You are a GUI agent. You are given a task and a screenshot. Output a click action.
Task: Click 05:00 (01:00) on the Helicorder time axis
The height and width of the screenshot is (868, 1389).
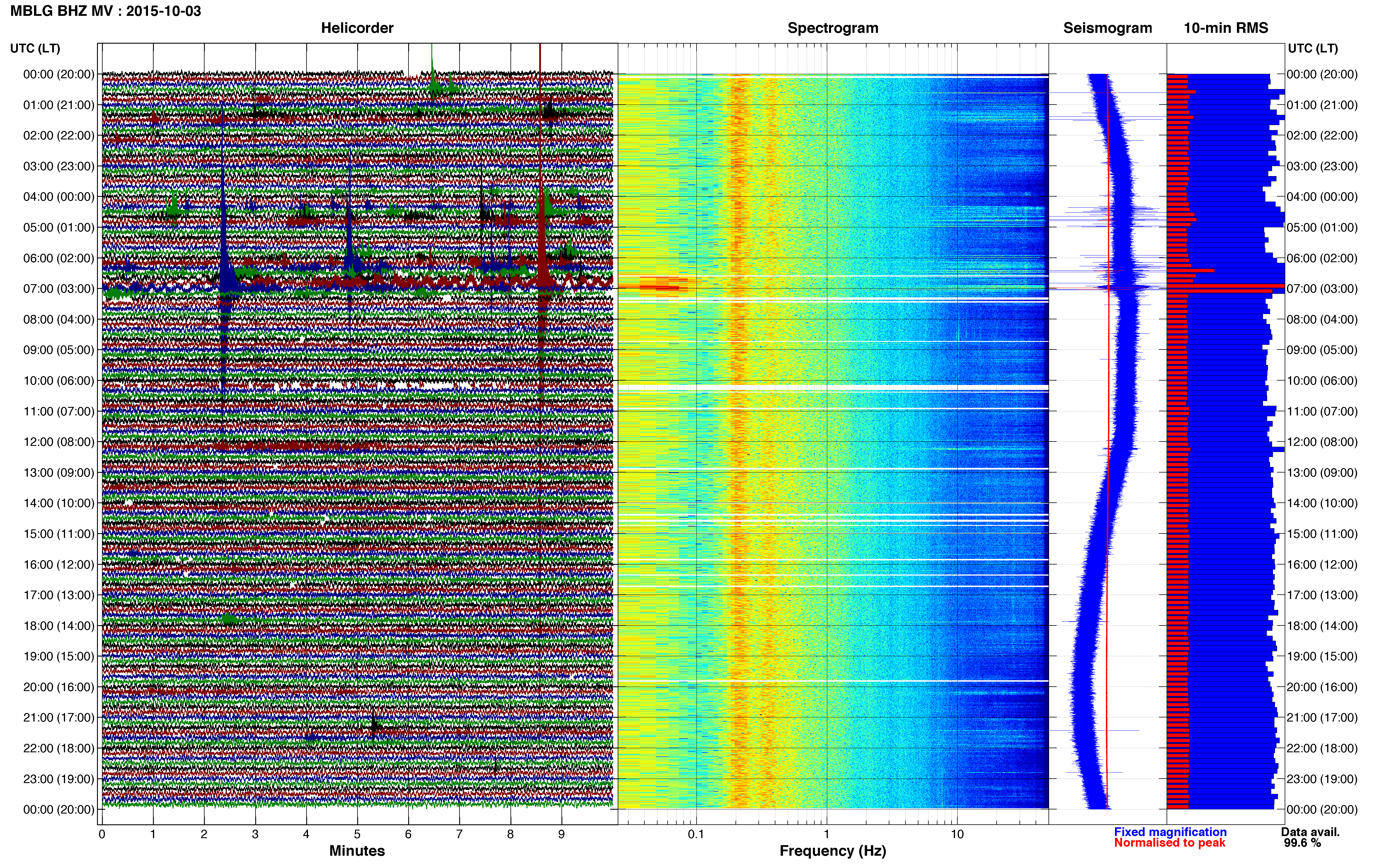[x=59, y=227]
